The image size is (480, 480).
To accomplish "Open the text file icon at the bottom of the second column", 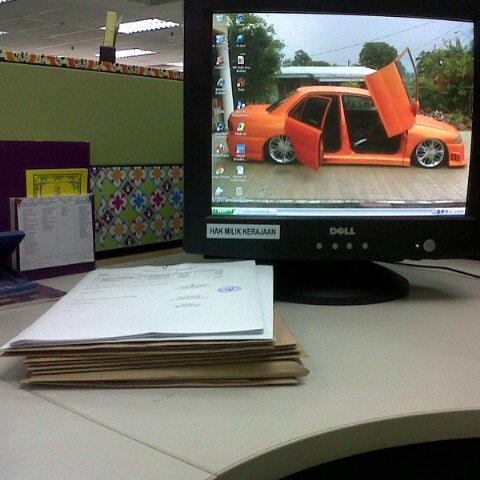I will point(239,192).
